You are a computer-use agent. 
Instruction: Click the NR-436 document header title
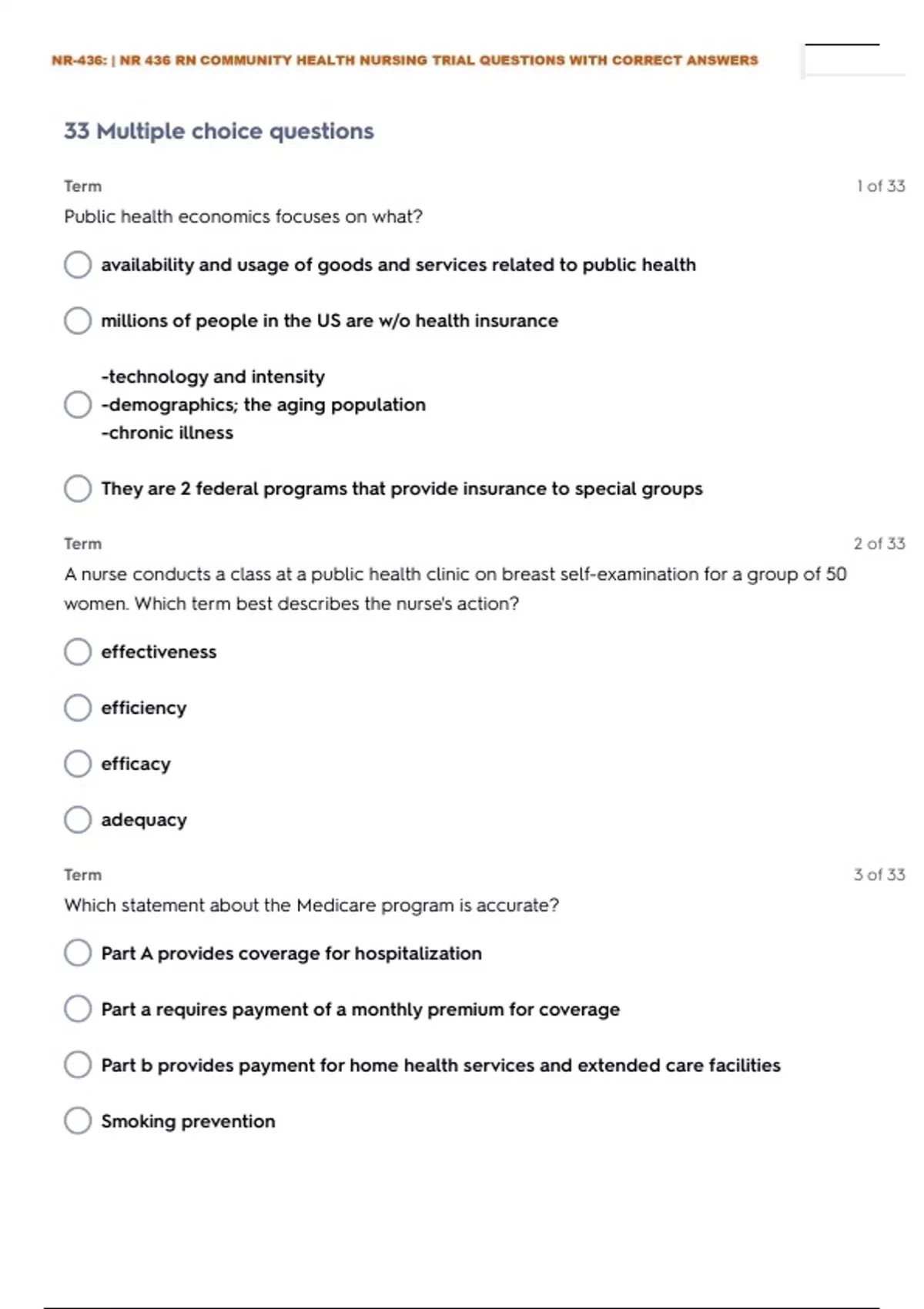(x=404, y=60)
